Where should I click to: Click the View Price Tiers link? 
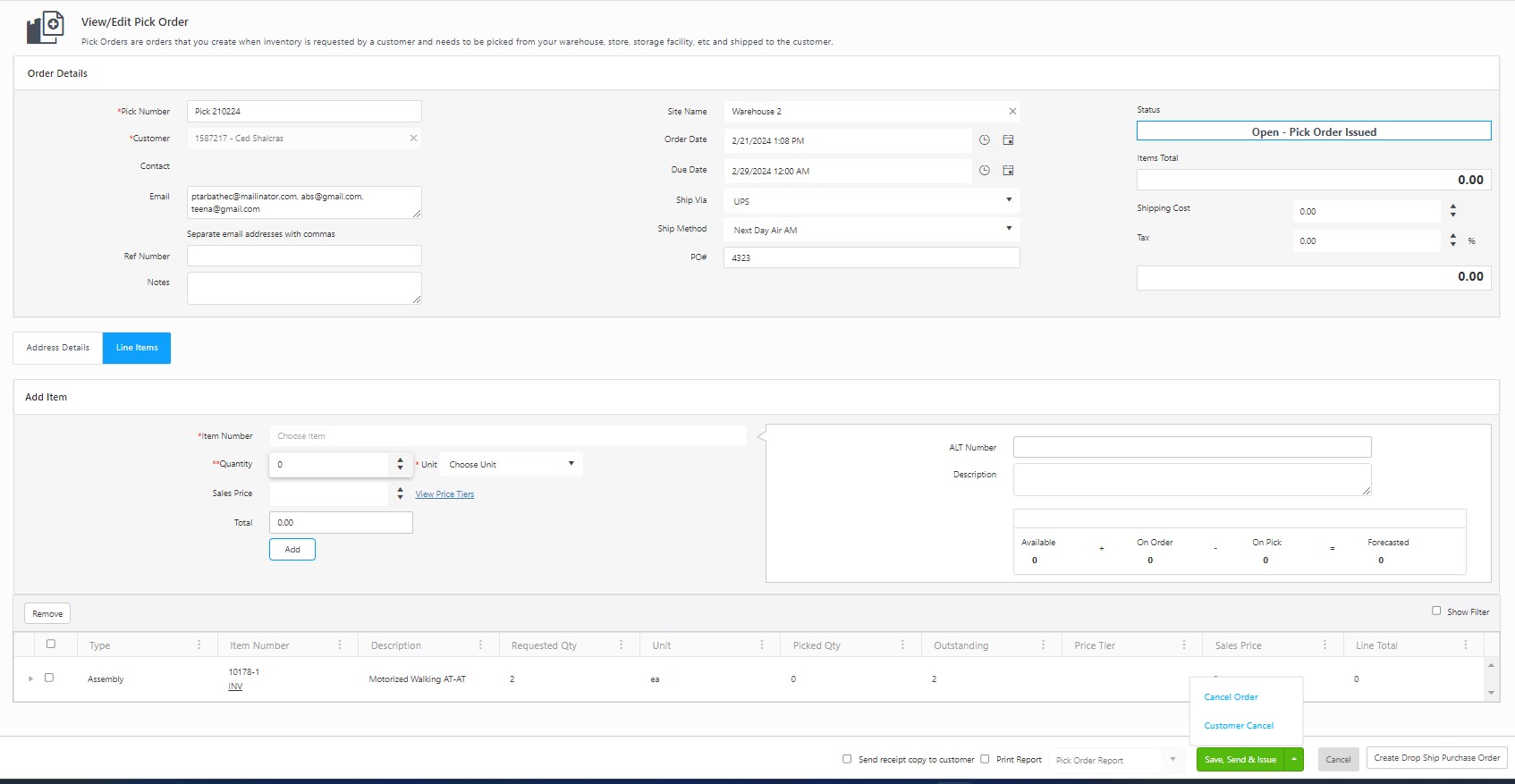coord(444,494)
